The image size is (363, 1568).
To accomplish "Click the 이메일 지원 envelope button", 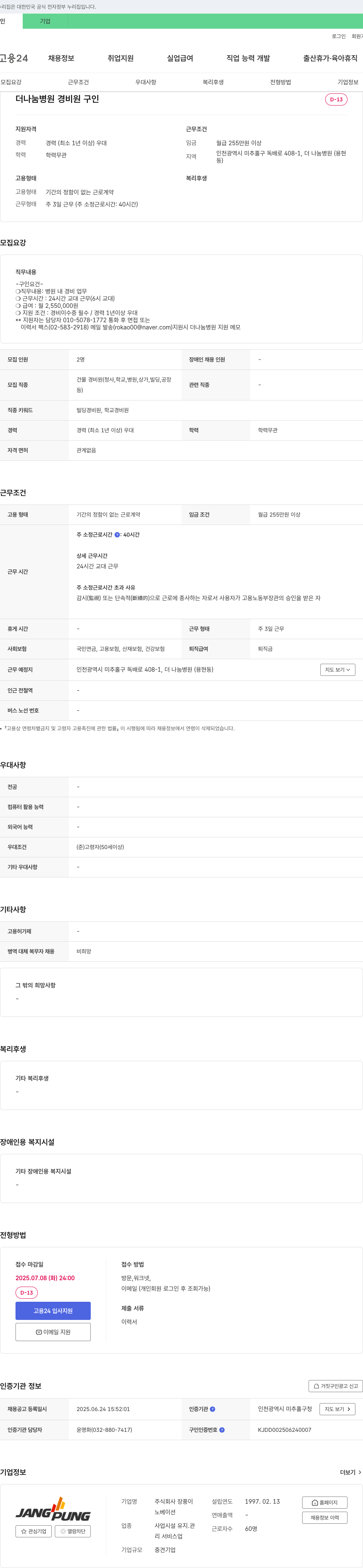I will [x=53, y=1332].
